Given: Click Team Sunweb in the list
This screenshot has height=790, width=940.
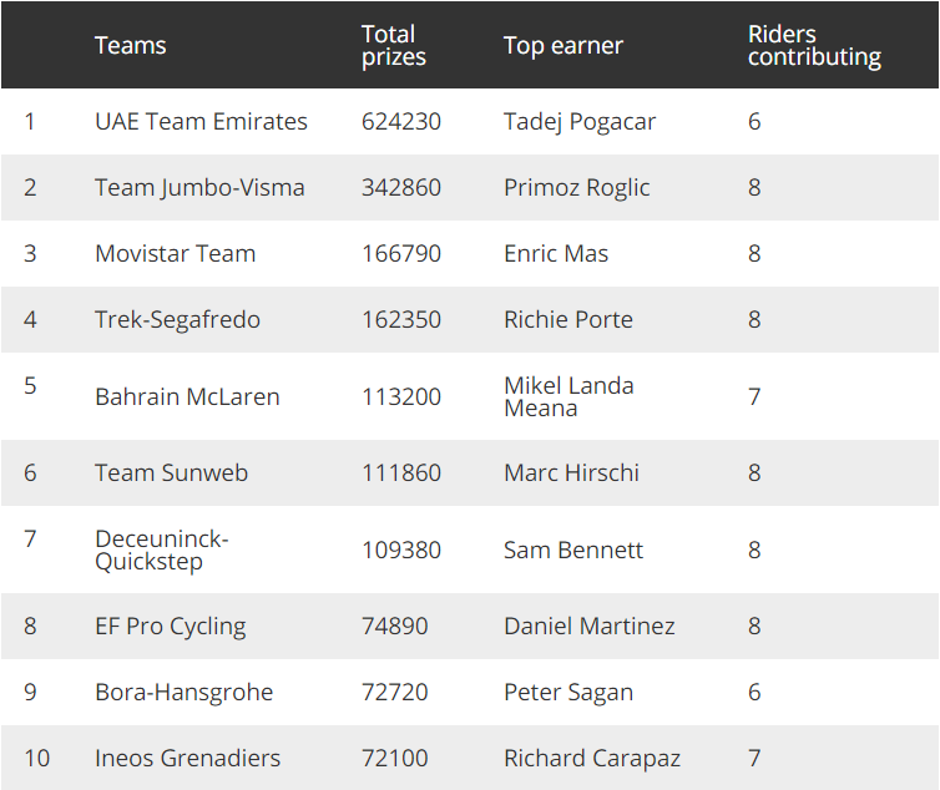Looking at the screenshot, I should tap(171, 473).
